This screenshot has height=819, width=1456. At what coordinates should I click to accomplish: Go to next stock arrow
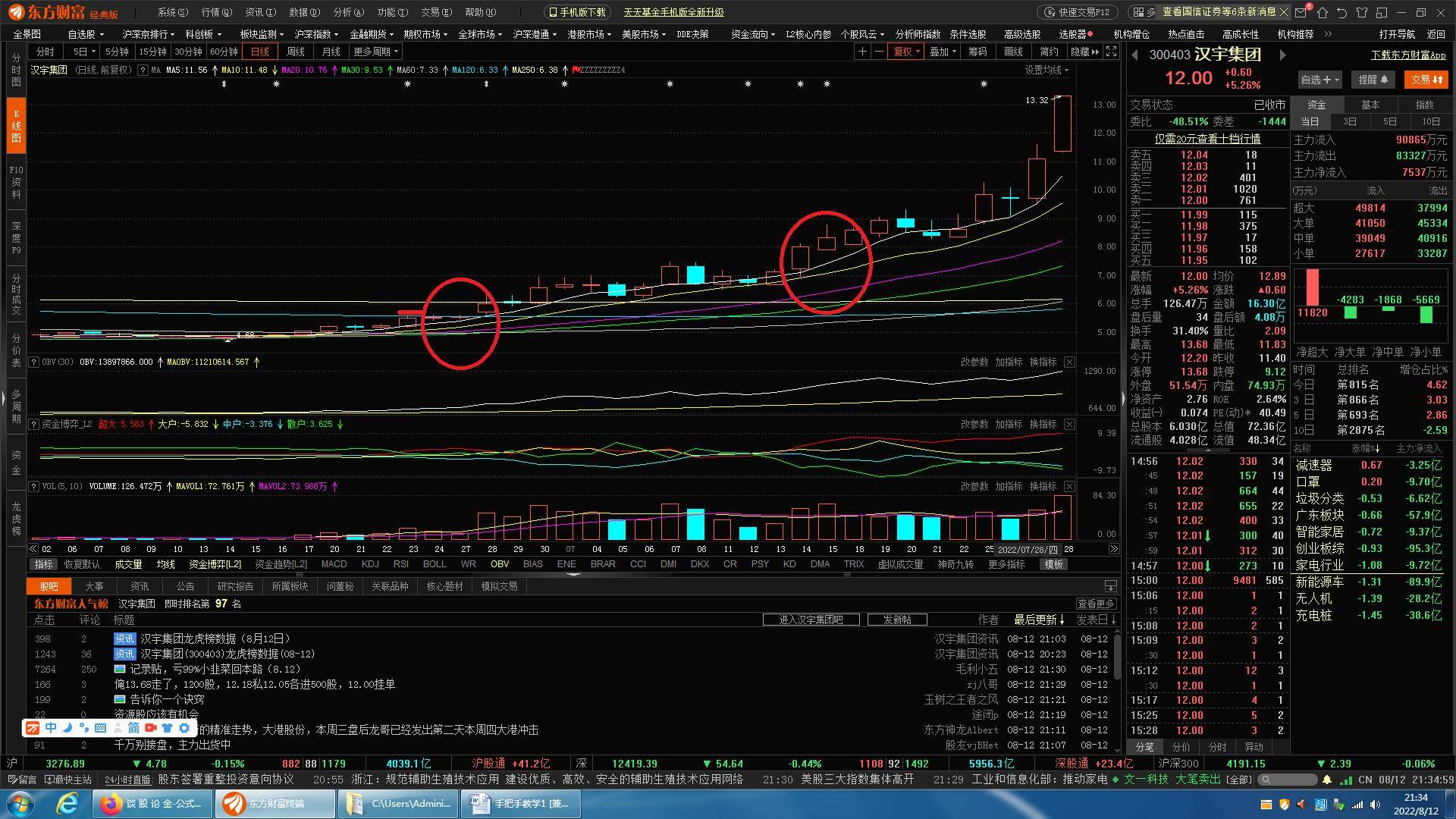point(1282,55)
